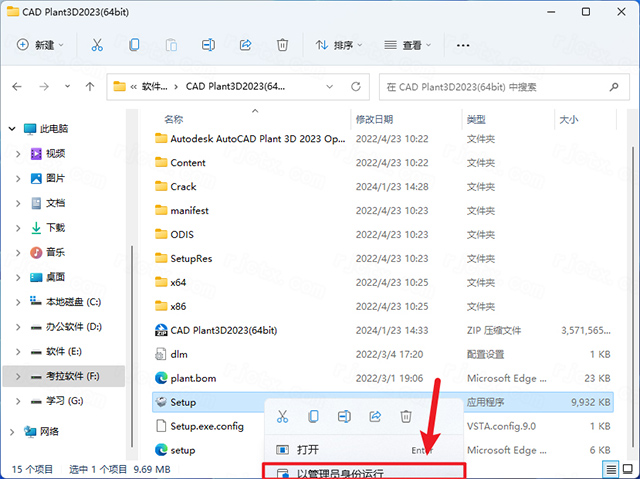Click Delete icon in the context menu
Image resolution: width=640 pixels, height=479 pixels.
tap(406, 417)
